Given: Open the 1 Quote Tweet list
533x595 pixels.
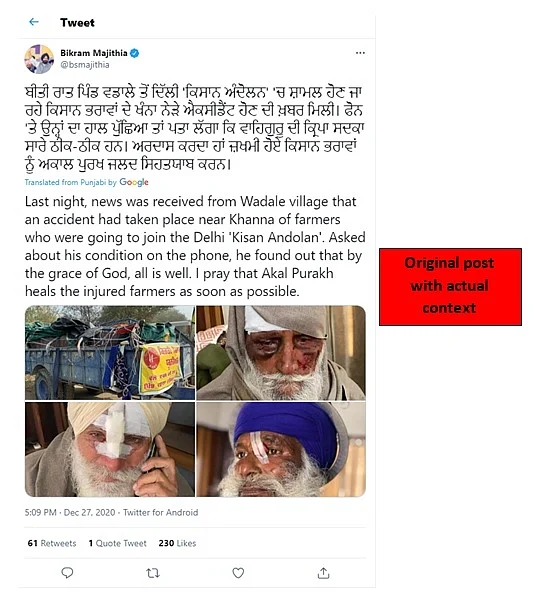Looking at the screenshot, I should 117,543.
